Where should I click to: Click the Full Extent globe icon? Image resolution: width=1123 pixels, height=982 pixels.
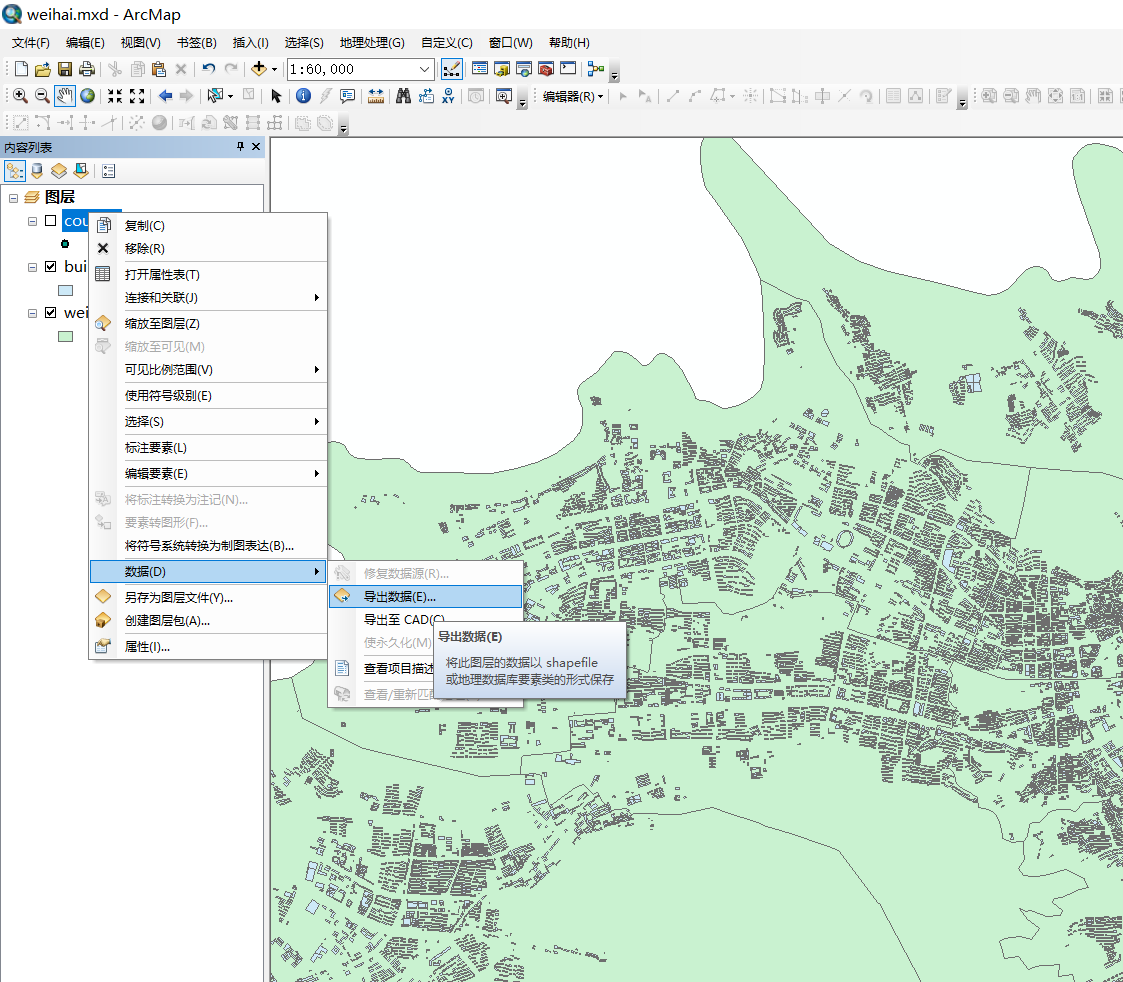[x=88, y=96]
